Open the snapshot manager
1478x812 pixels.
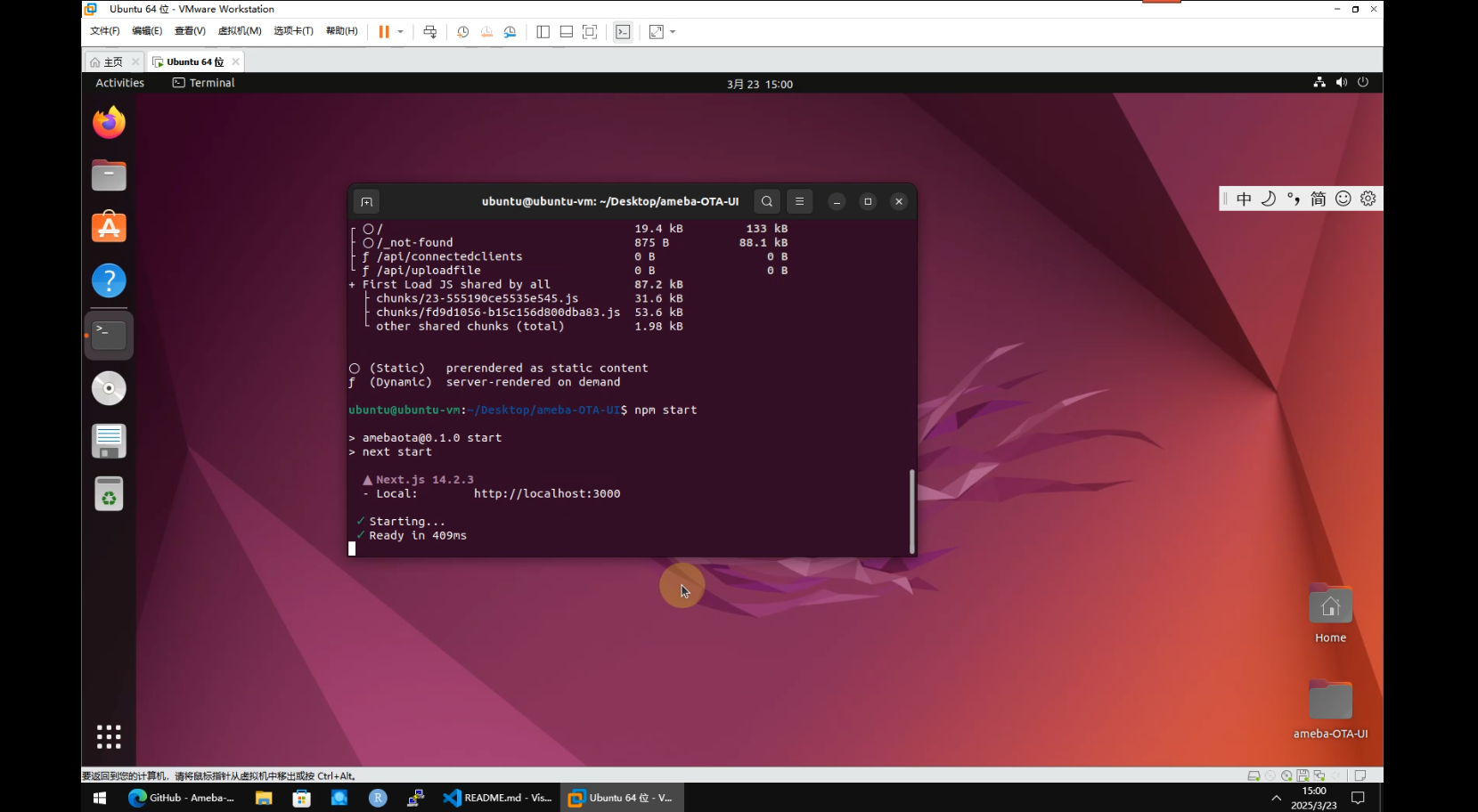click(510, 31)
